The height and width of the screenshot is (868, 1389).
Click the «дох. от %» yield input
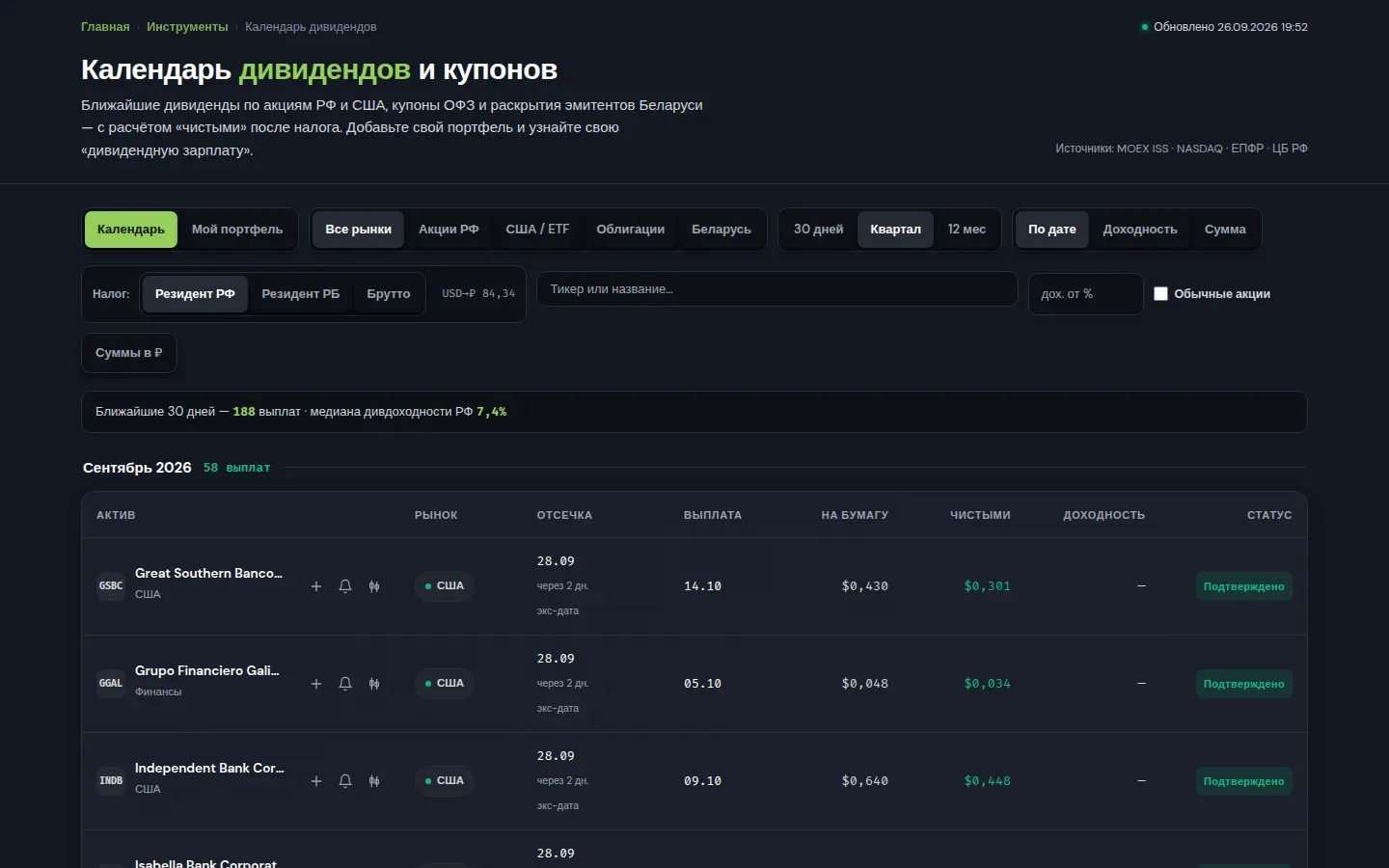pyautogui.click(x=1086, y=294)
